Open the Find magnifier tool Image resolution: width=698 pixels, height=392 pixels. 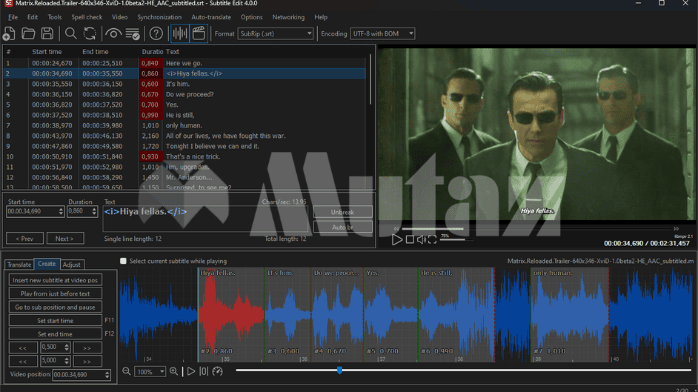point(70,33)
